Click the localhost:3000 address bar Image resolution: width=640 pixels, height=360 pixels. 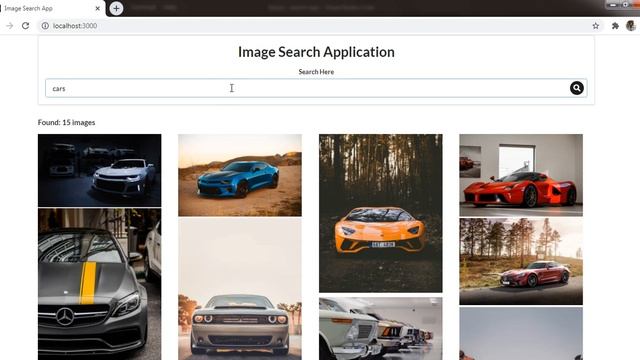pyautogui.click(x=316, y=26)
